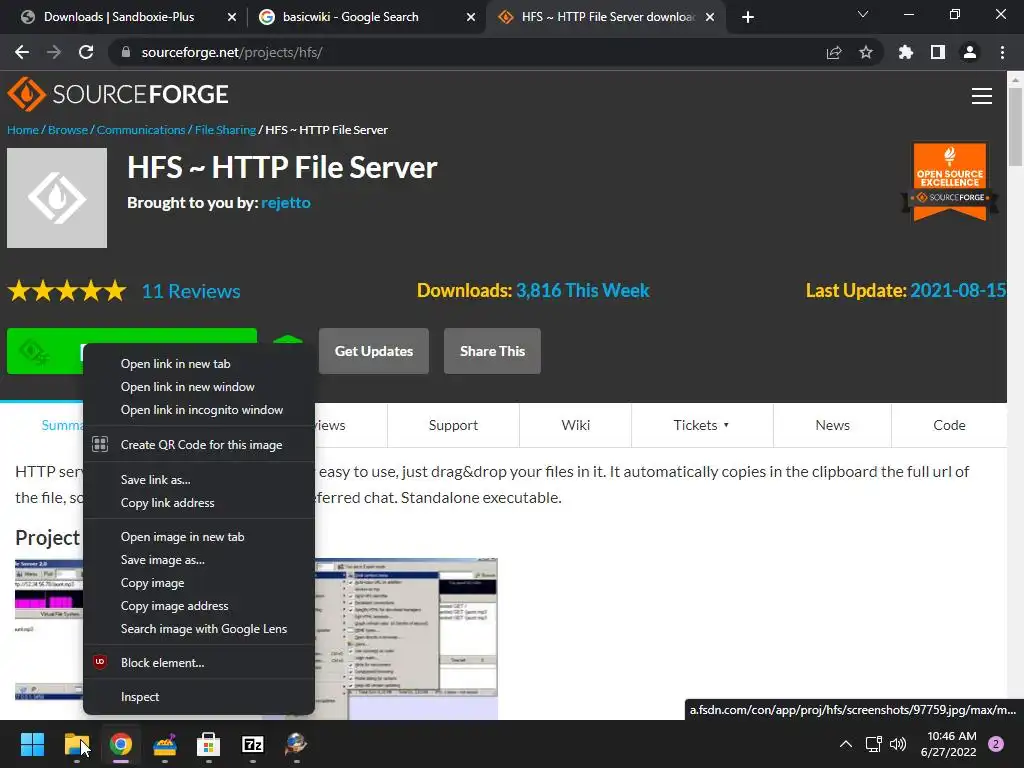Open Microsoft Store from the taskbar

click(208, 744)
